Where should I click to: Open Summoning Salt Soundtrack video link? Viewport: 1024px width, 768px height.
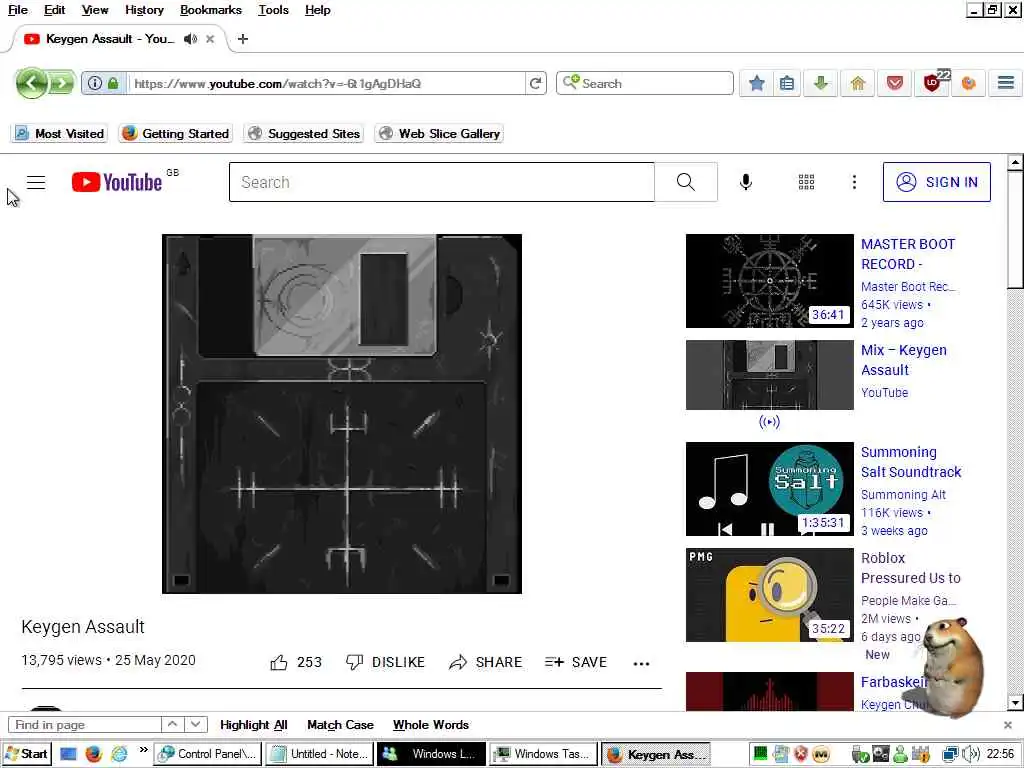coord(911,462)
